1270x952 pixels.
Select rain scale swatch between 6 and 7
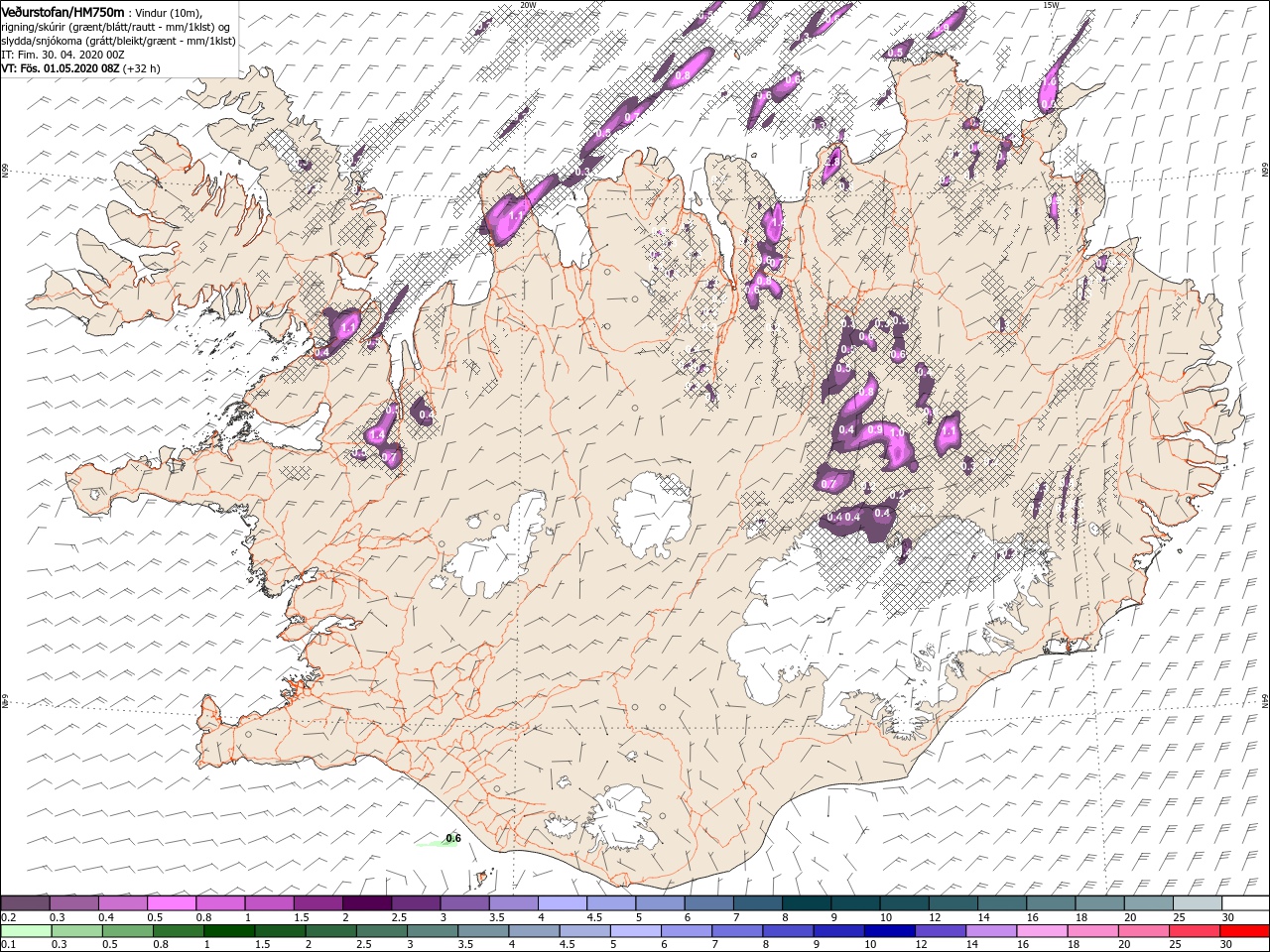pos(686,931)
